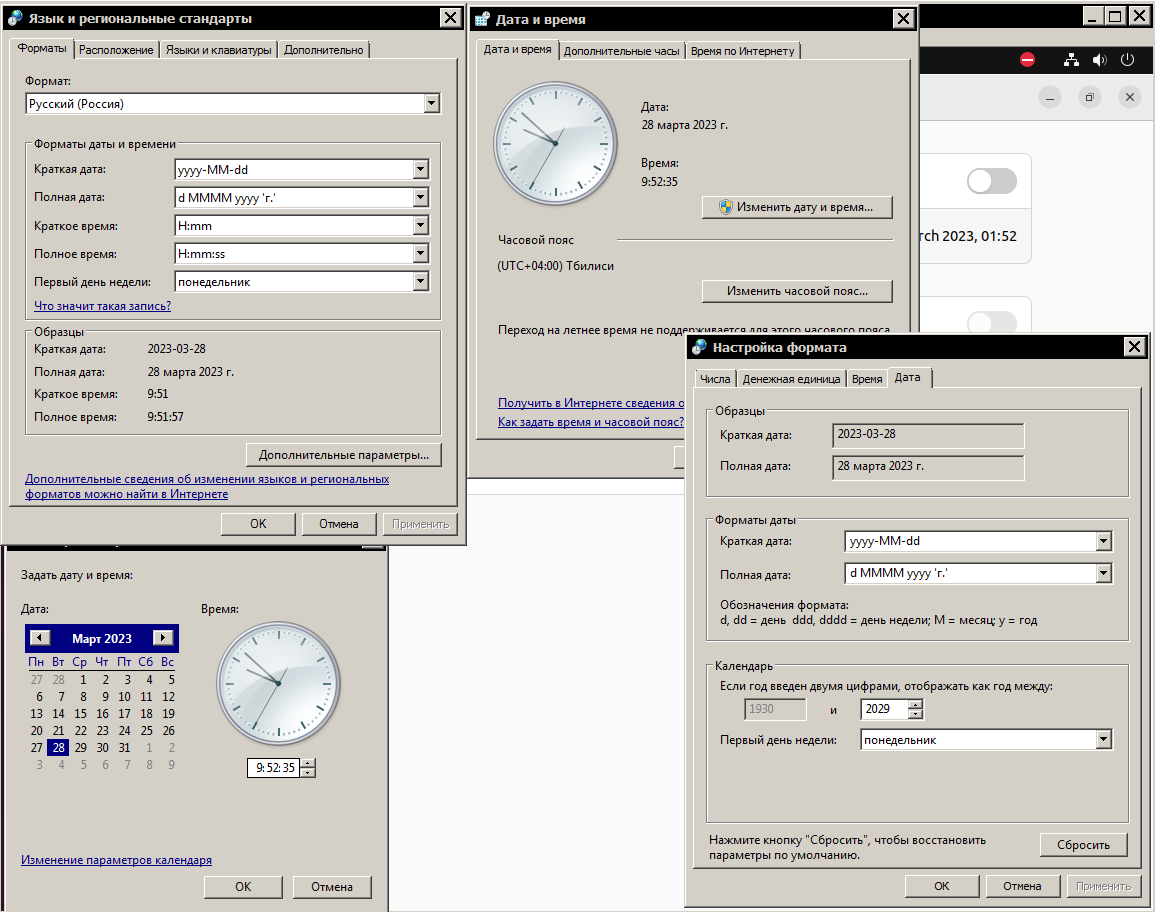Open the Первый день недели dropdown in Настройка формата
The height and width of the screenshot is (912, 1155).
point(1103,740)
